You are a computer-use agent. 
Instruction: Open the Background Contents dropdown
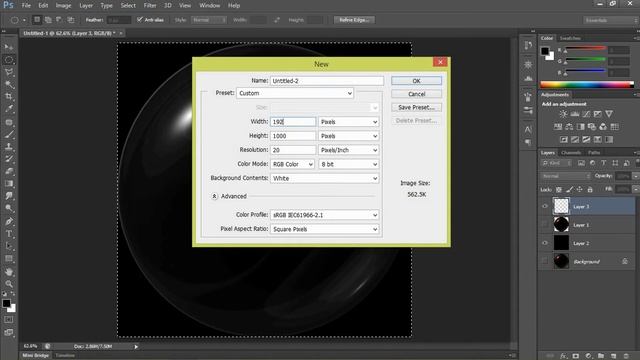click(x=324, y=178)
